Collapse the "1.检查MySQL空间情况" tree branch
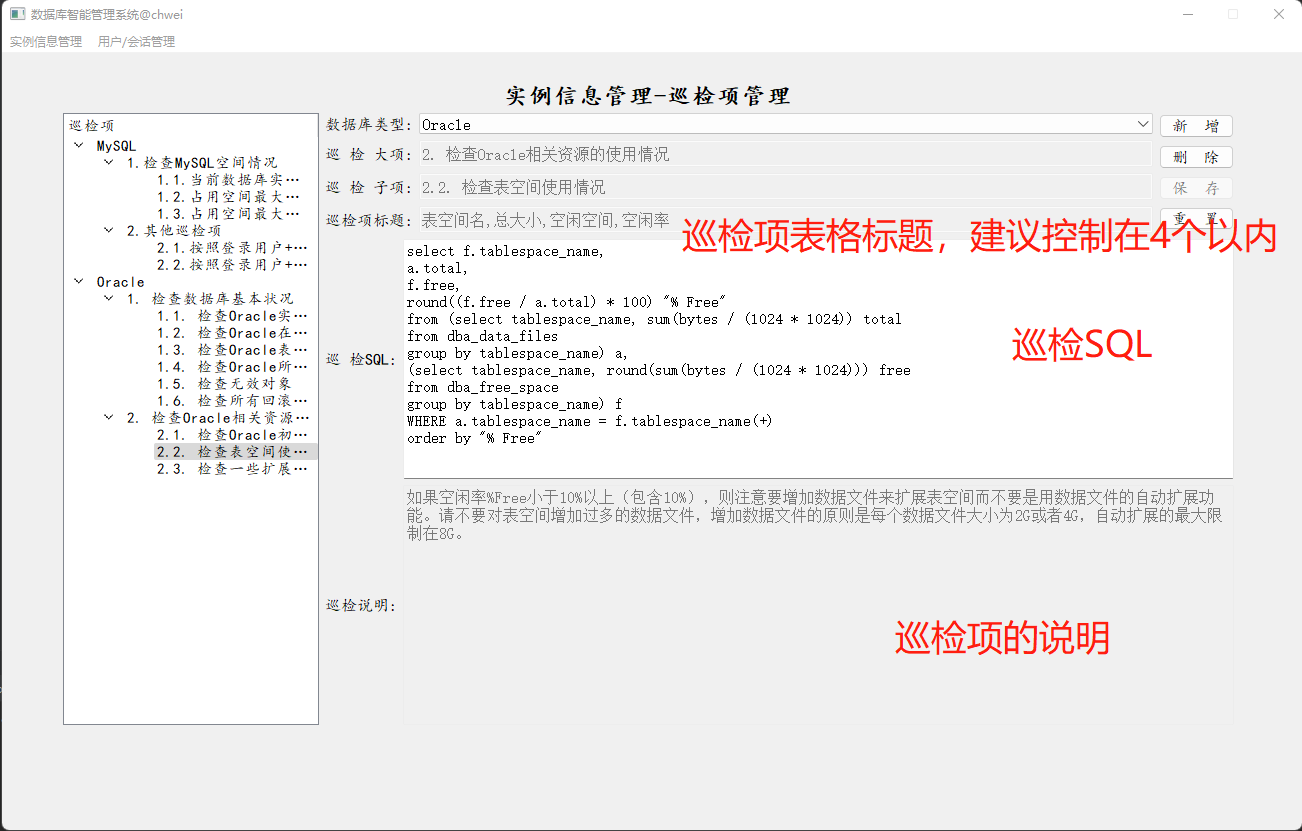This screenshot has height=831, width=1302. pyautogui.click(x=108, y=161)
